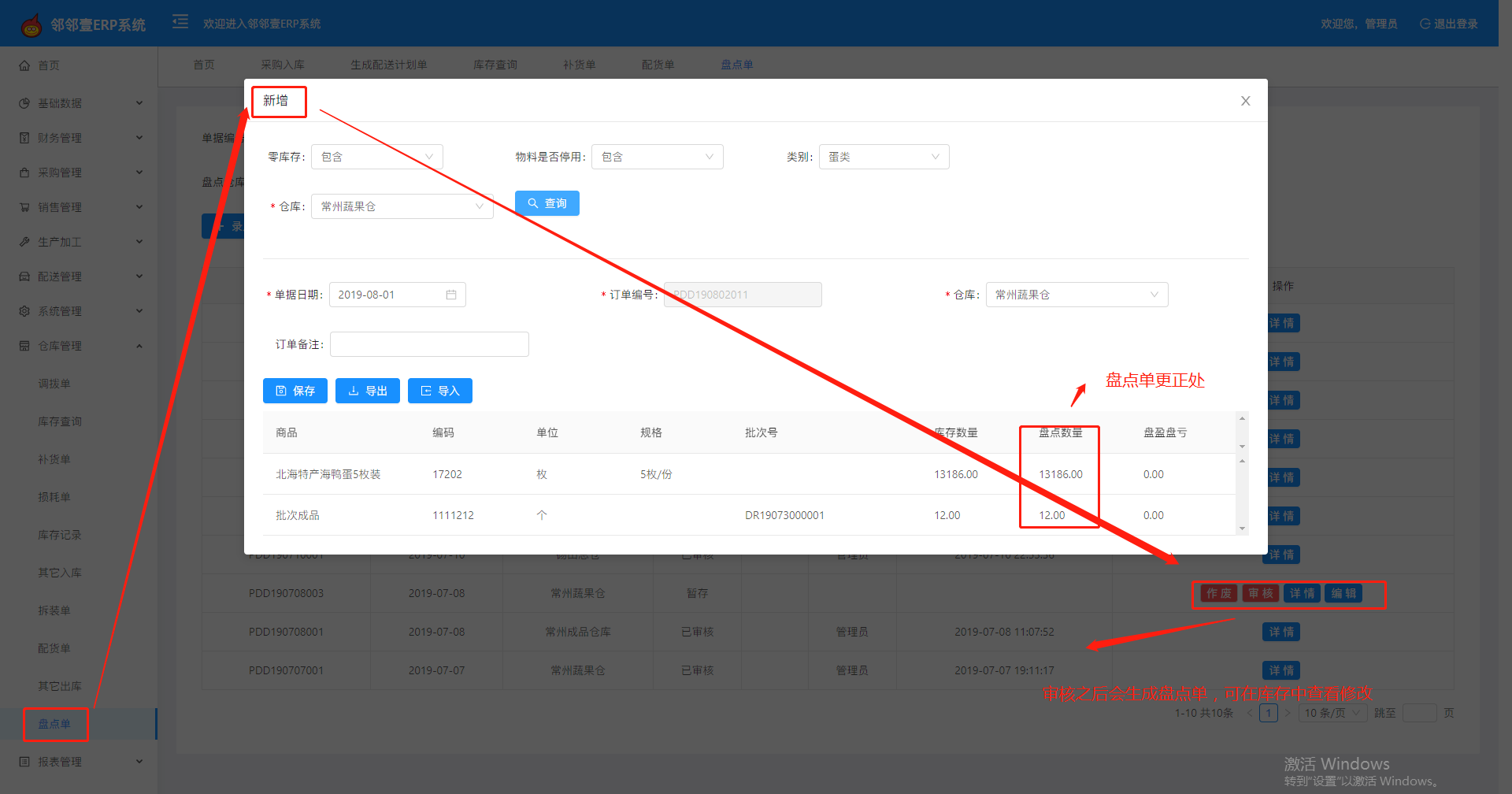Image resolution: width=1512 pixels, height=794 pixels.
Task: Click the 订单备注 input field
Action: [429, 344]
